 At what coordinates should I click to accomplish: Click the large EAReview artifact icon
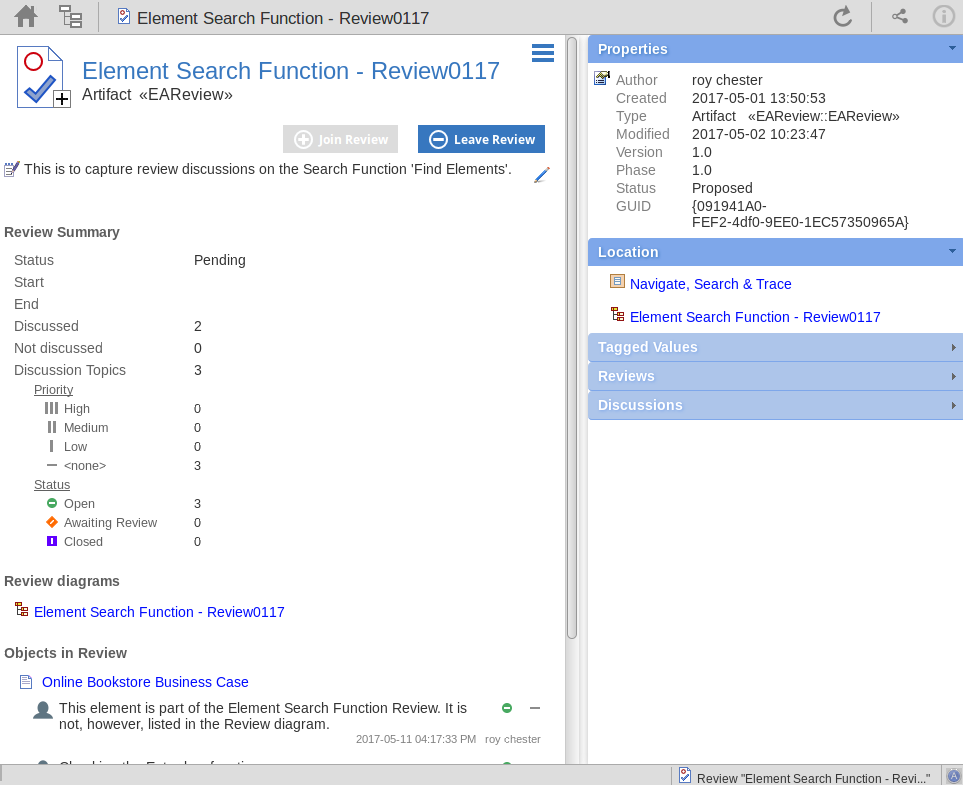tap(43, 77)
